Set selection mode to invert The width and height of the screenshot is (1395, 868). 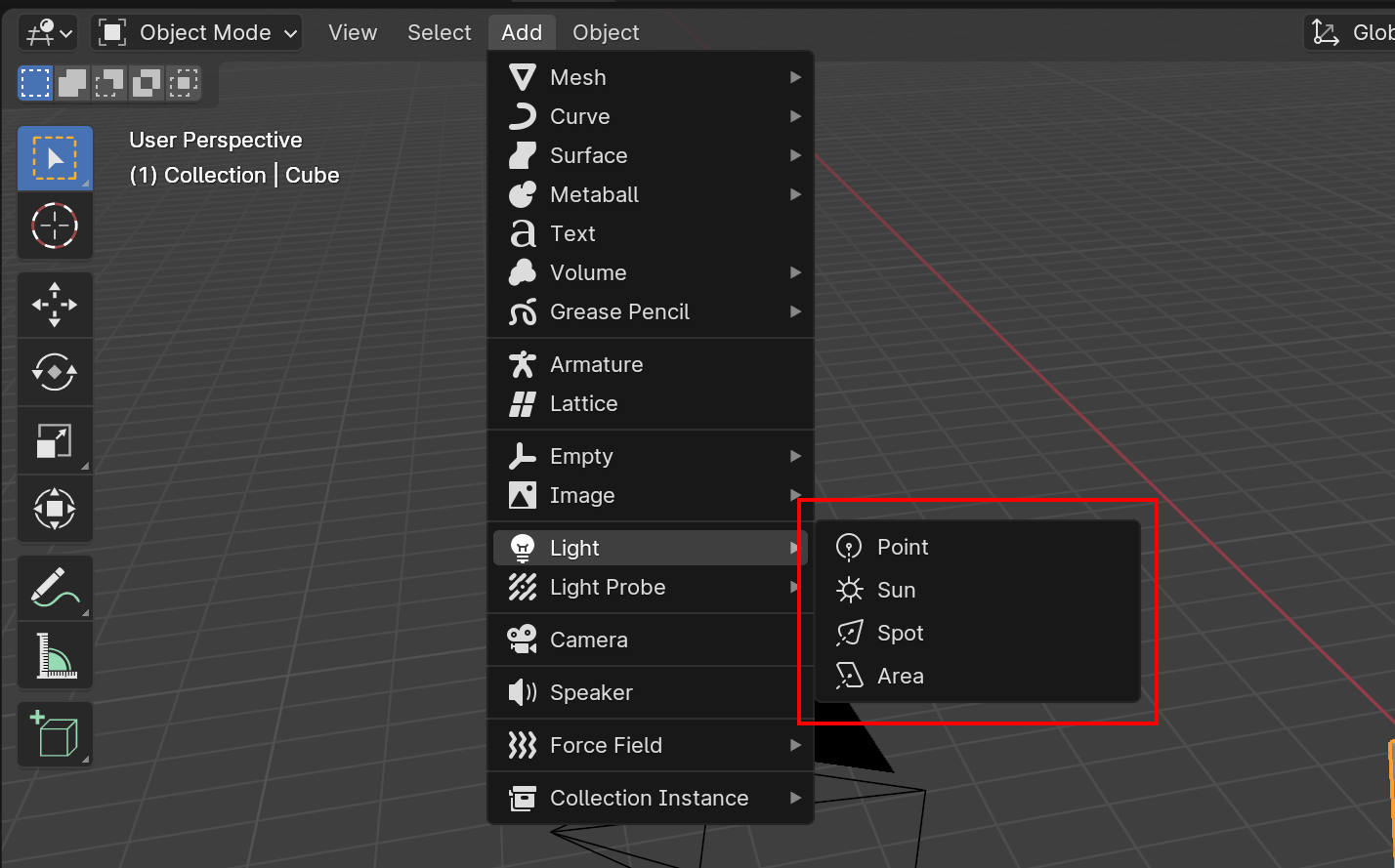pyautogui.click(x=147, y=84)
